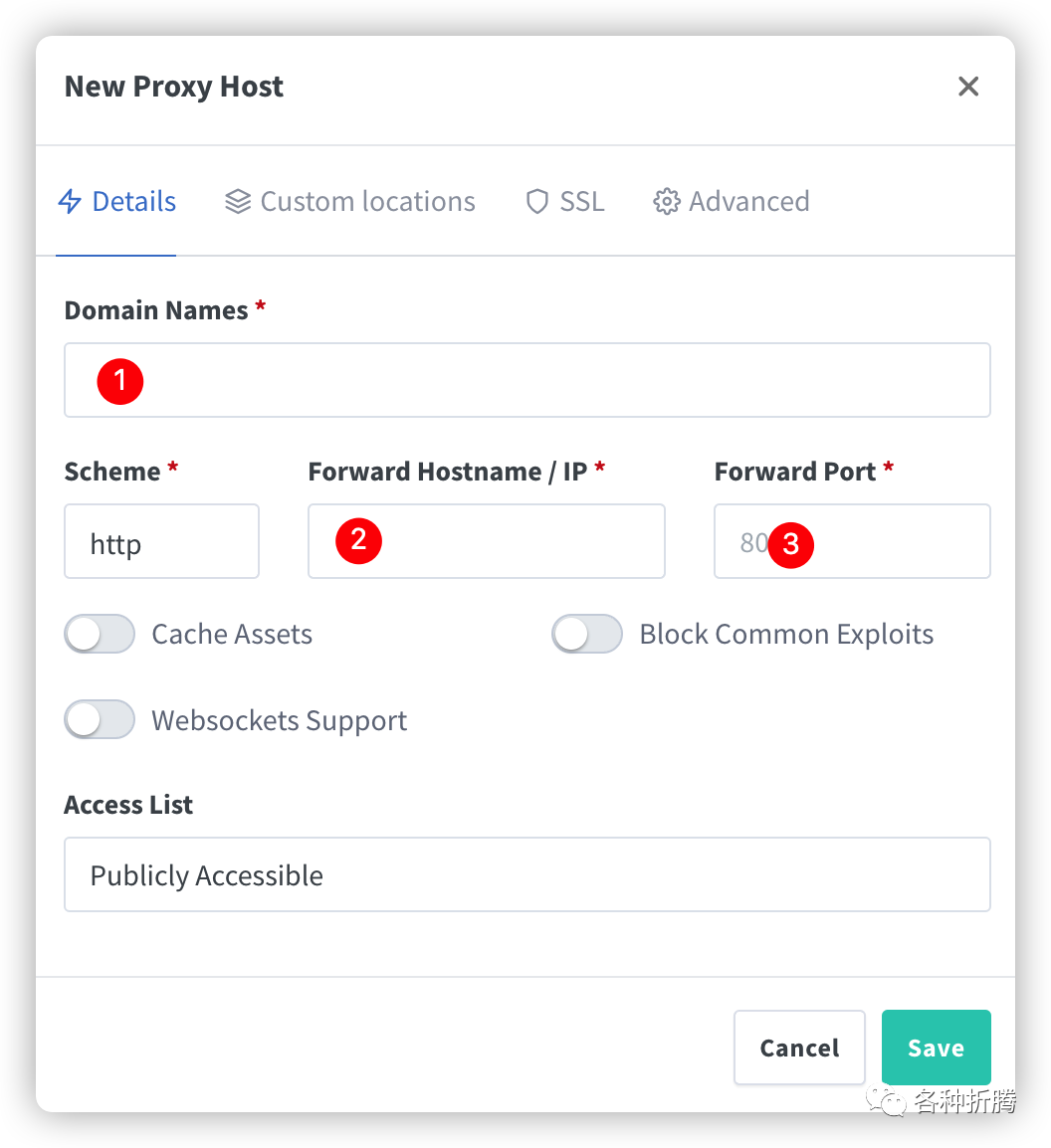Switch to the Custom locations tab
1051x1148 pixels.
coord(367,202)
